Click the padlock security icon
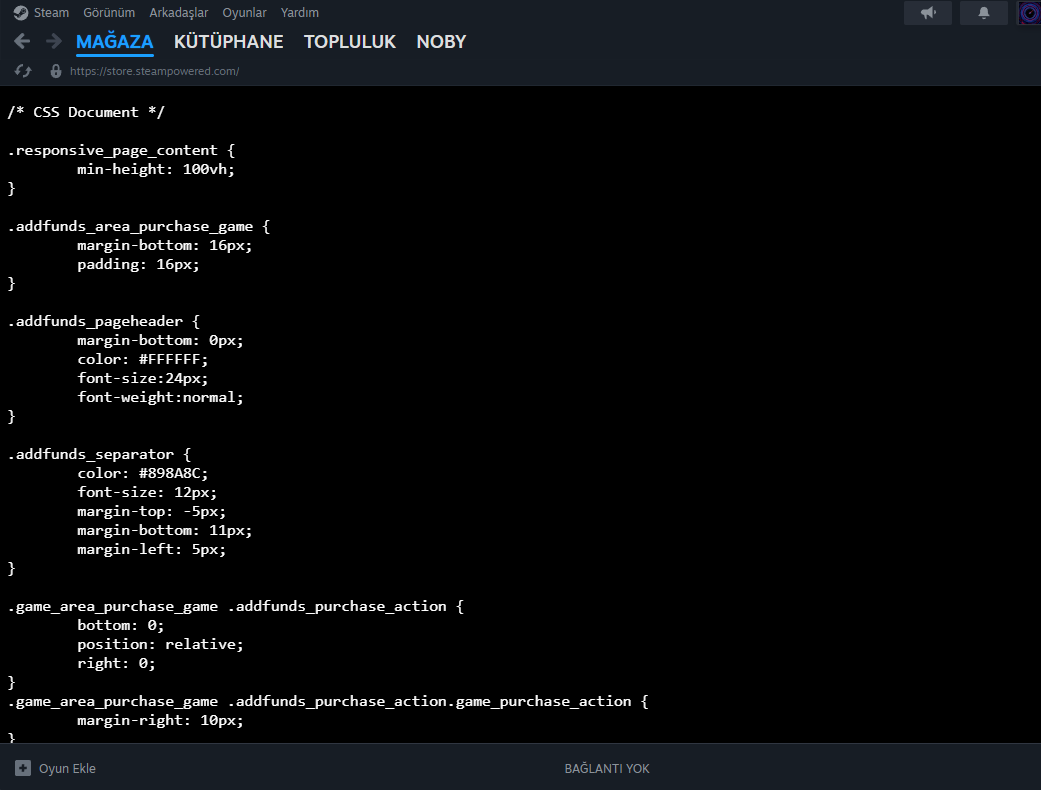1041x790 pixels. 56,71
